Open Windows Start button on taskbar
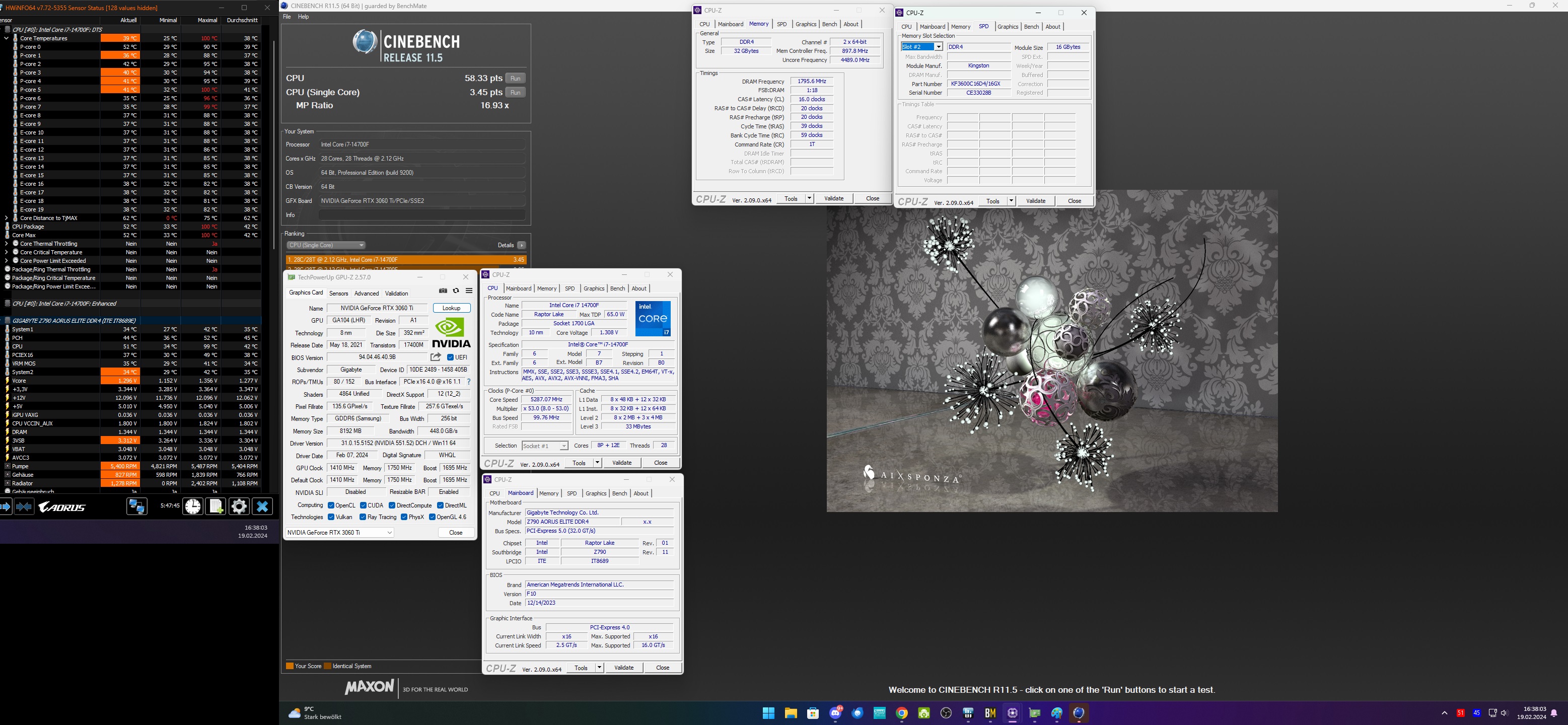Viewport: 1568px width, 725px height. pyautogui.click(x=768, y=713)
